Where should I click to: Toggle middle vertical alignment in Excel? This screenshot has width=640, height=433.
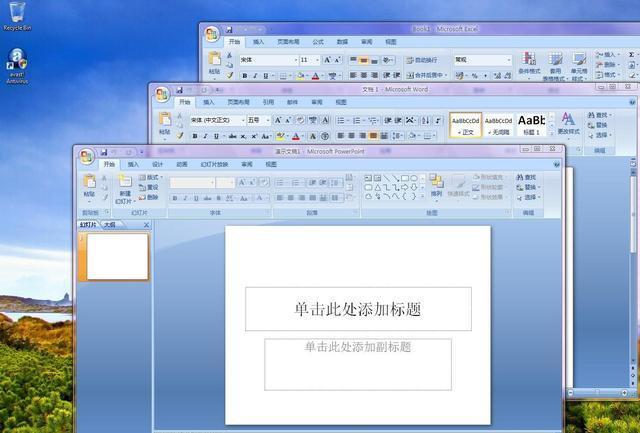tap(363, 60)
